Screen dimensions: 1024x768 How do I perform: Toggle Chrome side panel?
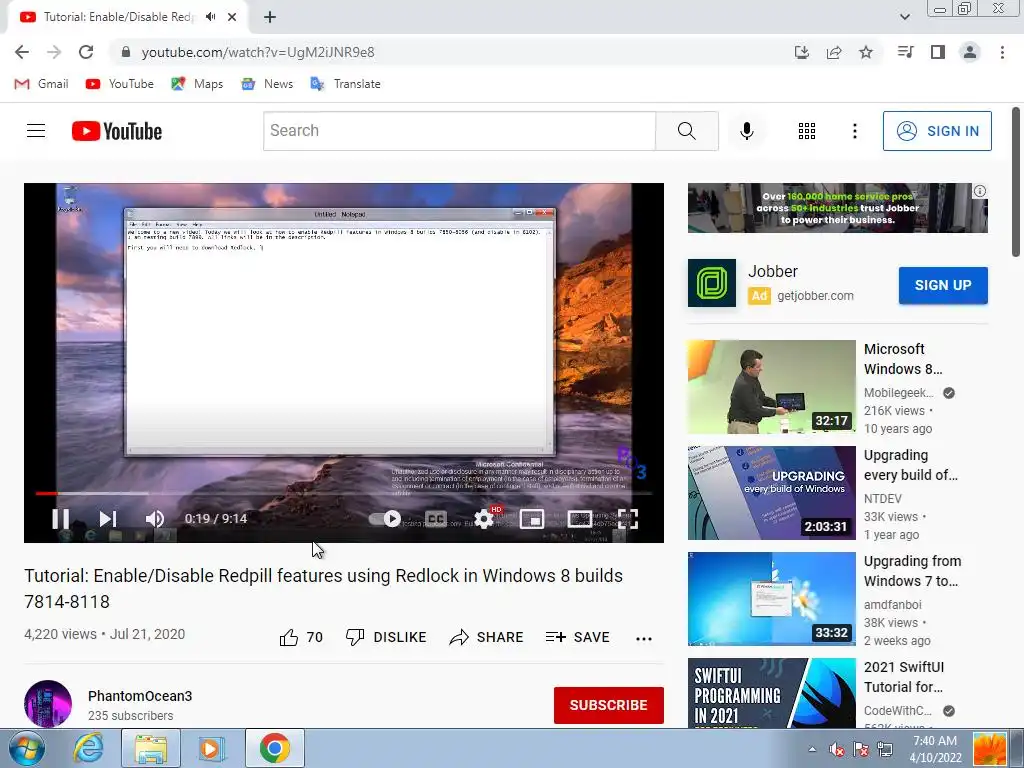pos(938,52)
